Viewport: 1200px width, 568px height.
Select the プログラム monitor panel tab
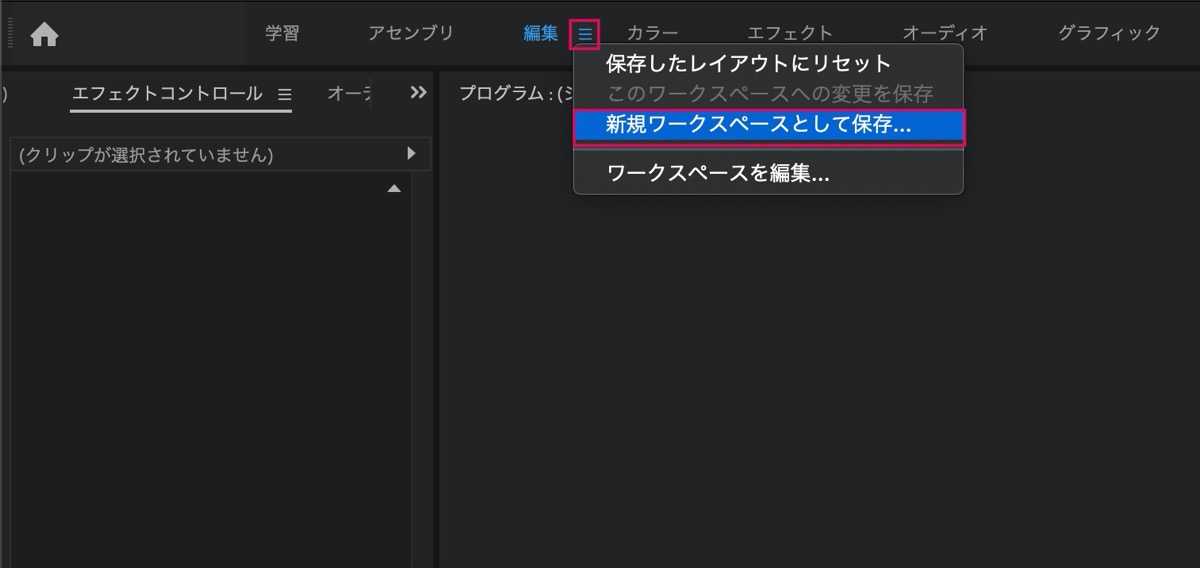point(515,94)
